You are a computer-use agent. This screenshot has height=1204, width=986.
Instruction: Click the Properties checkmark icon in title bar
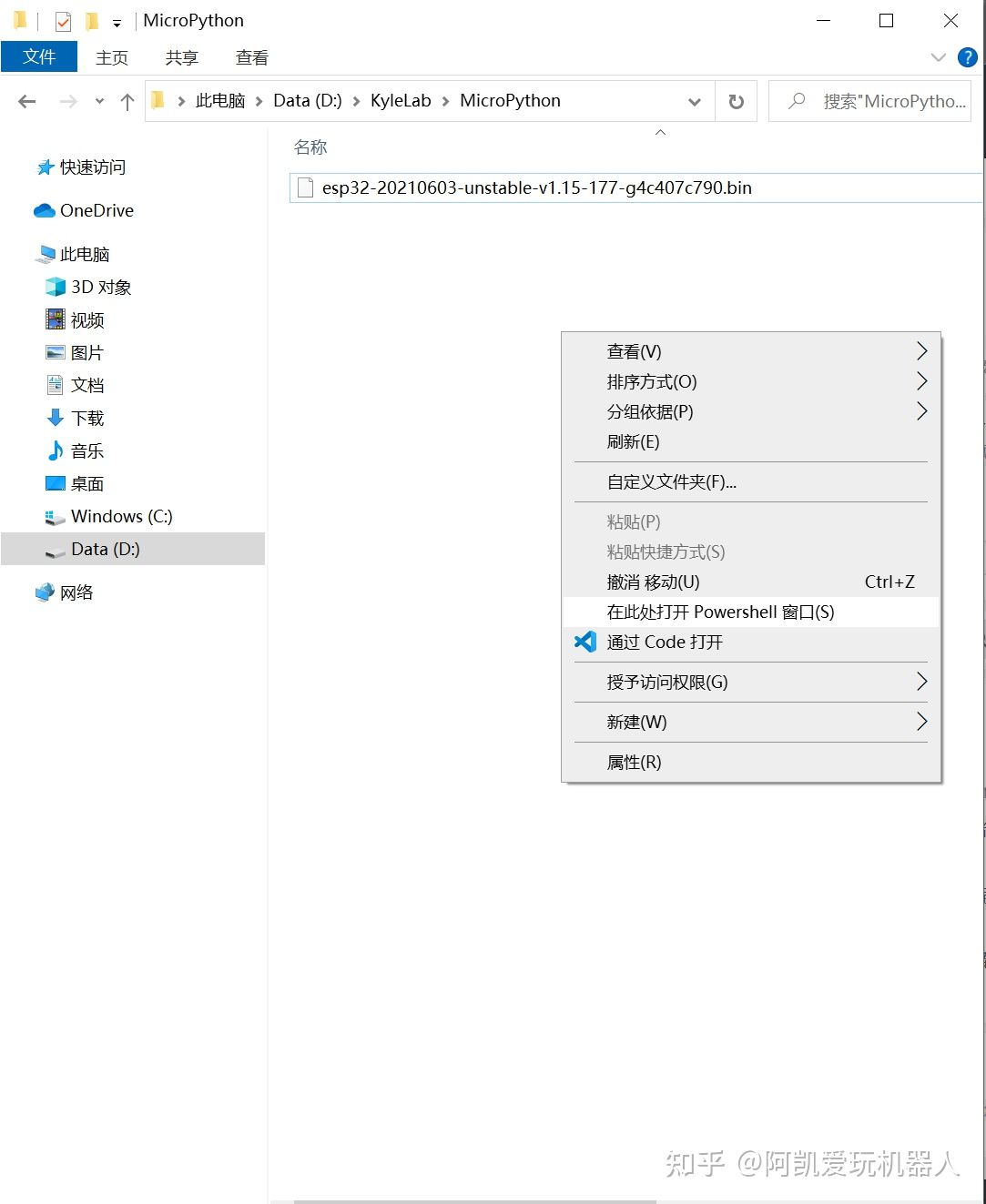[x=63, y=21]
